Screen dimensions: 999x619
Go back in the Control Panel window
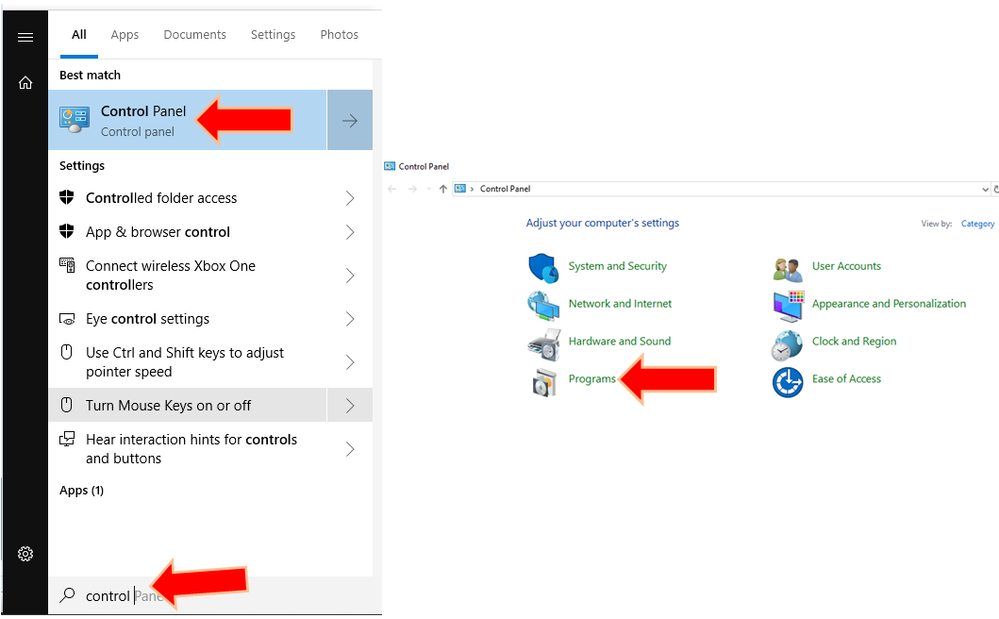(392, 189)
